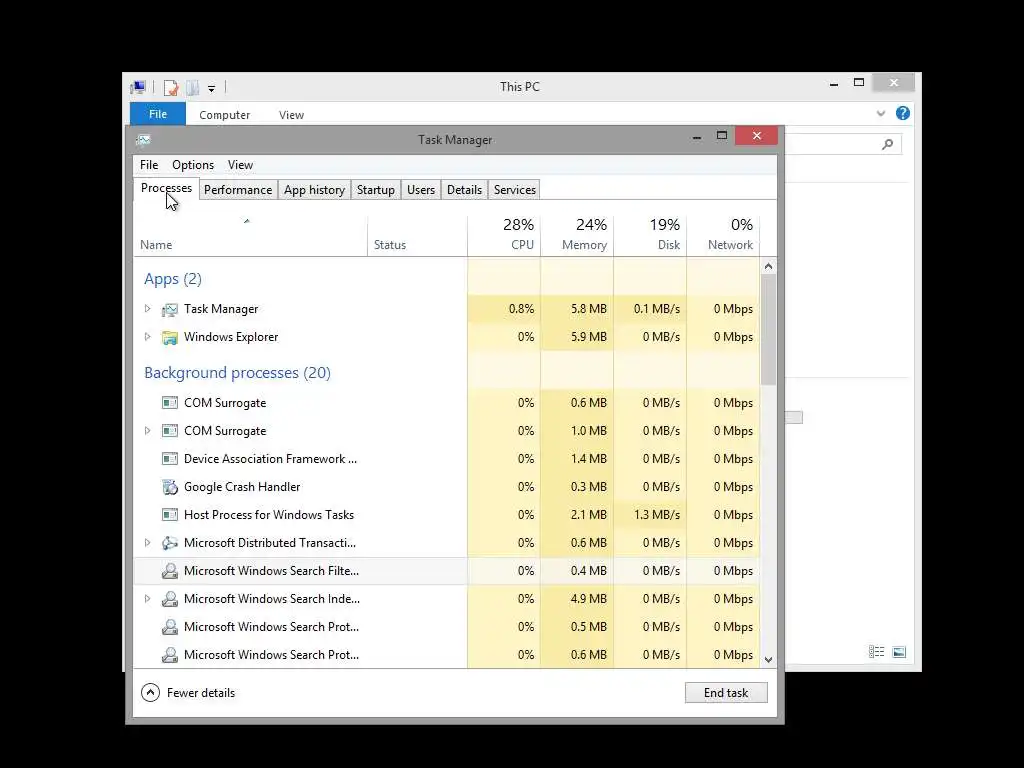Expand the This PC ribbon chevron
1024x768 pixels.
pos(881,114)
